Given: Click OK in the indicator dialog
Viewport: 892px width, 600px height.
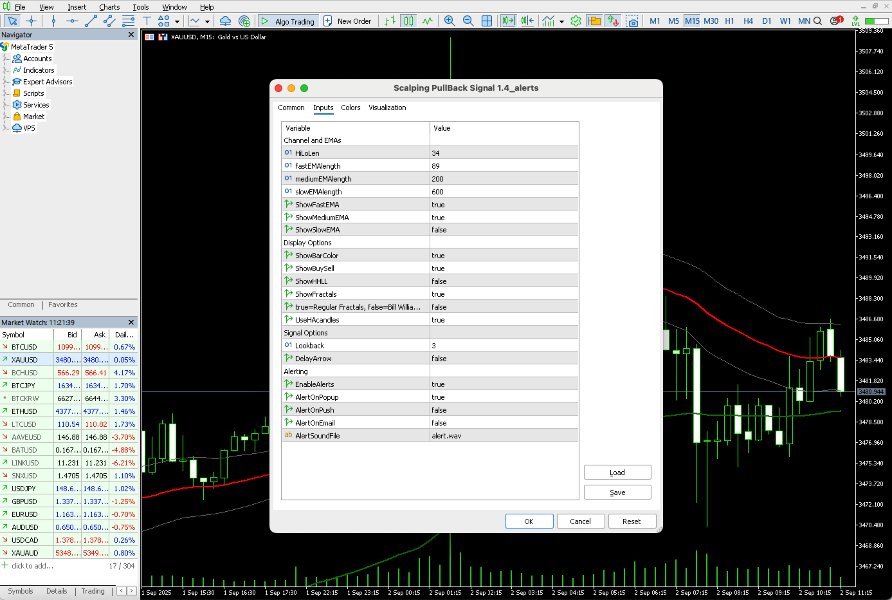Looking at the screenshot, I should [529, 521].
